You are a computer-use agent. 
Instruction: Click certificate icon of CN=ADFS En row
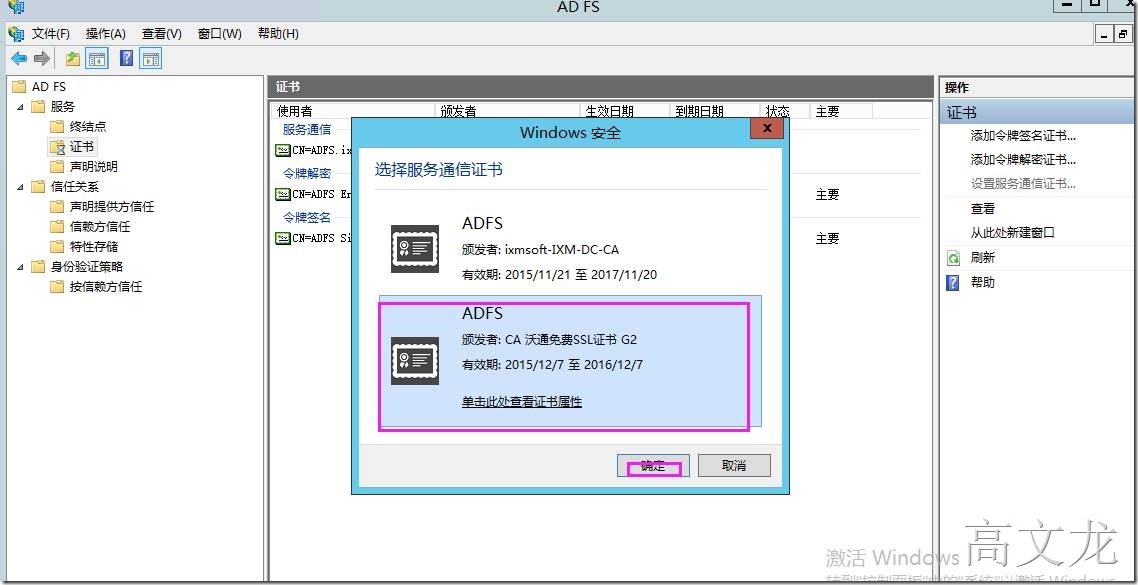283,195
